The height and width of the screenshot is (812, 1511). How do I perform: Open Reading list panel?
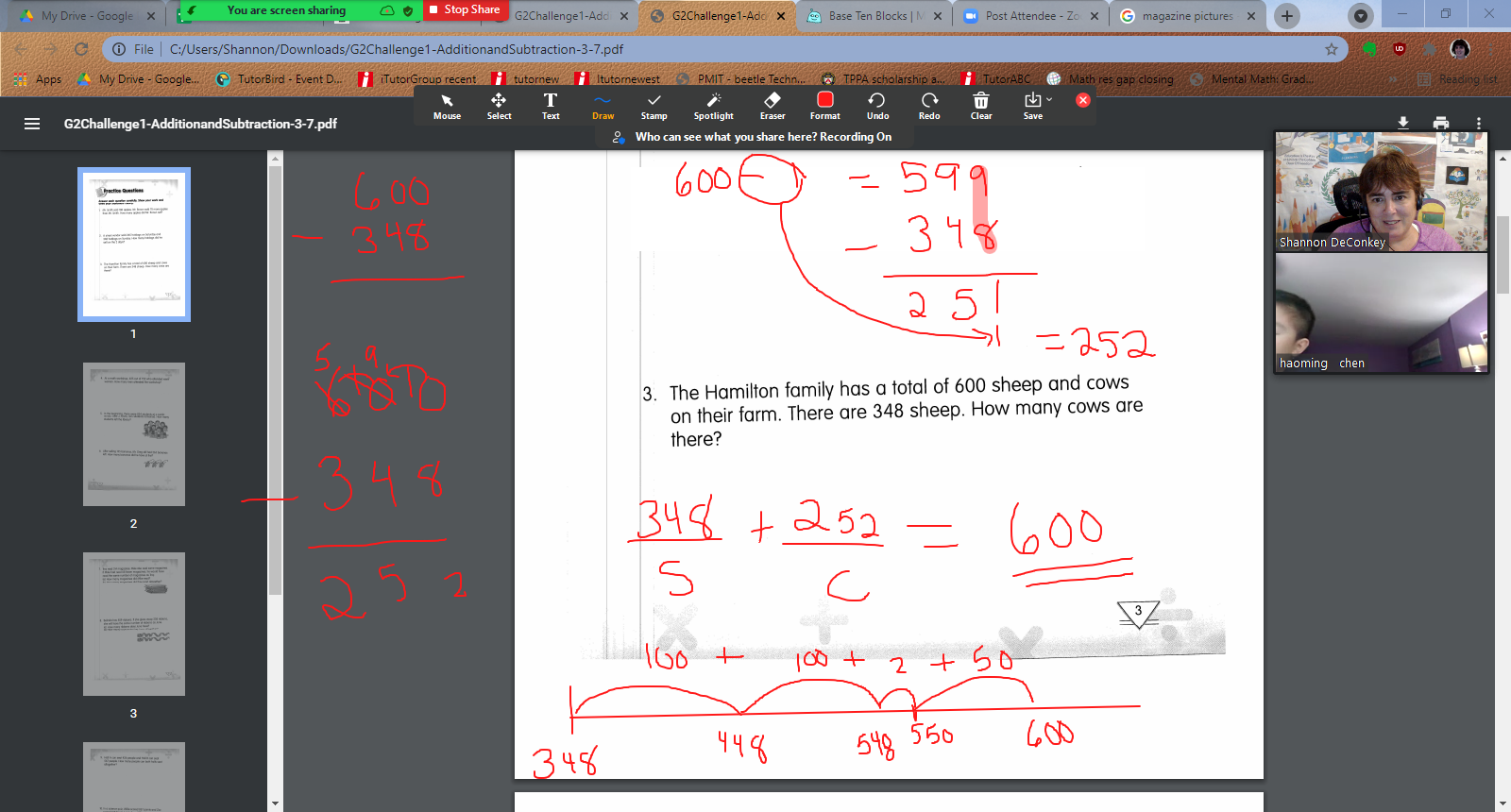point(1457,79)
